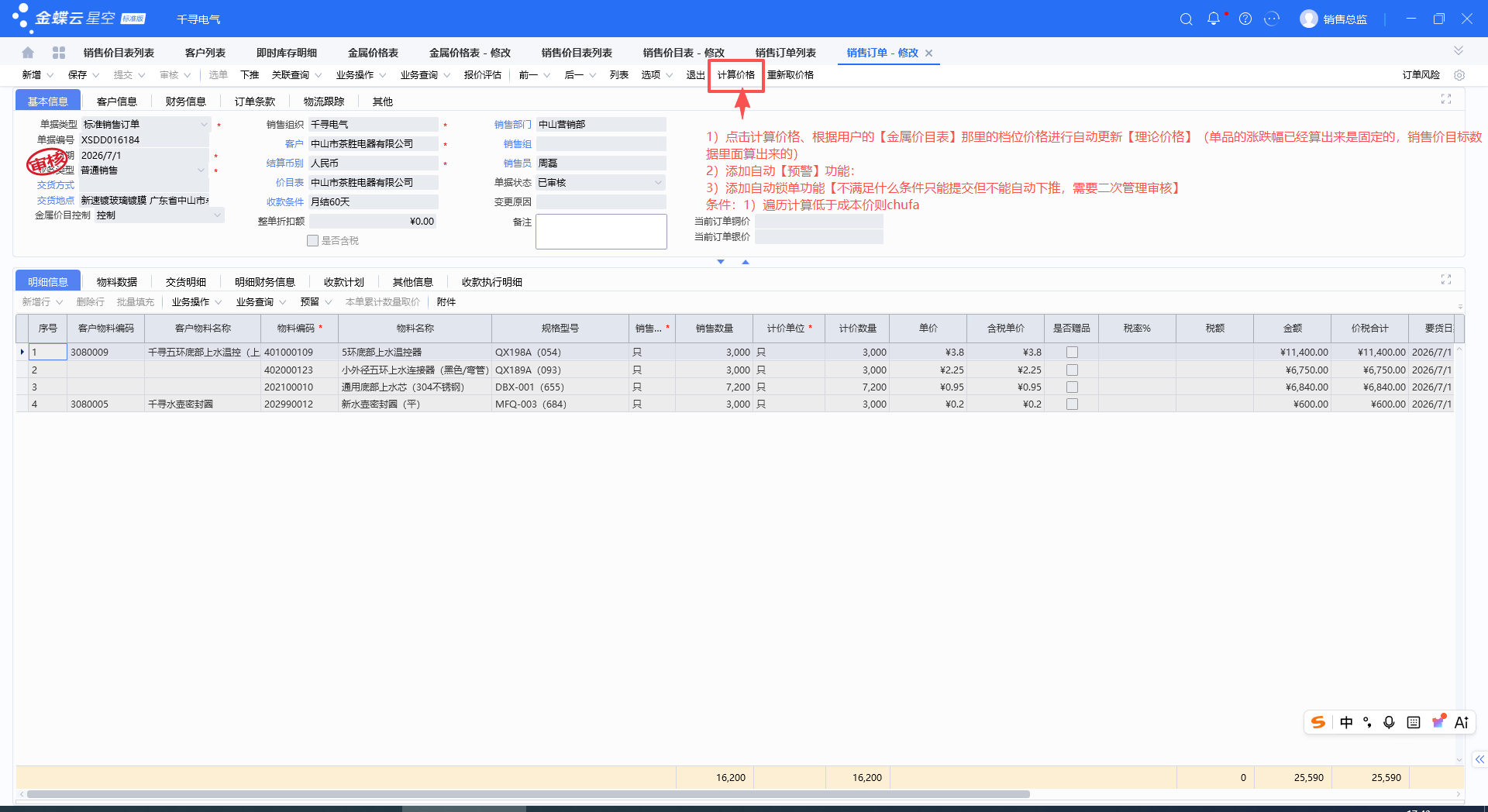Click the 报价评估 button
1488x812 pixels.
[x=483, y=75]
